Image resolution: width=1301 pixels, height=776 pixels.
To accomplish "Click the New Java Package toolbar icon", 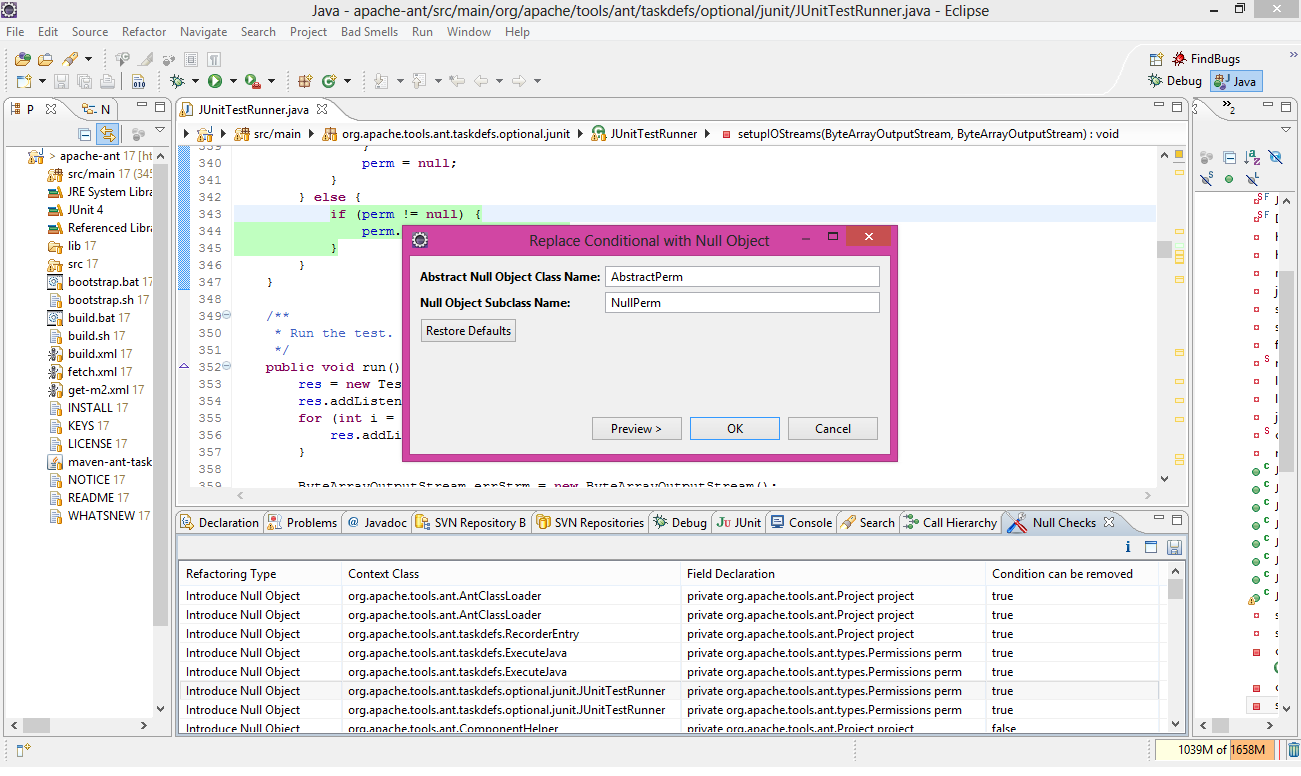I will [305, 81].
